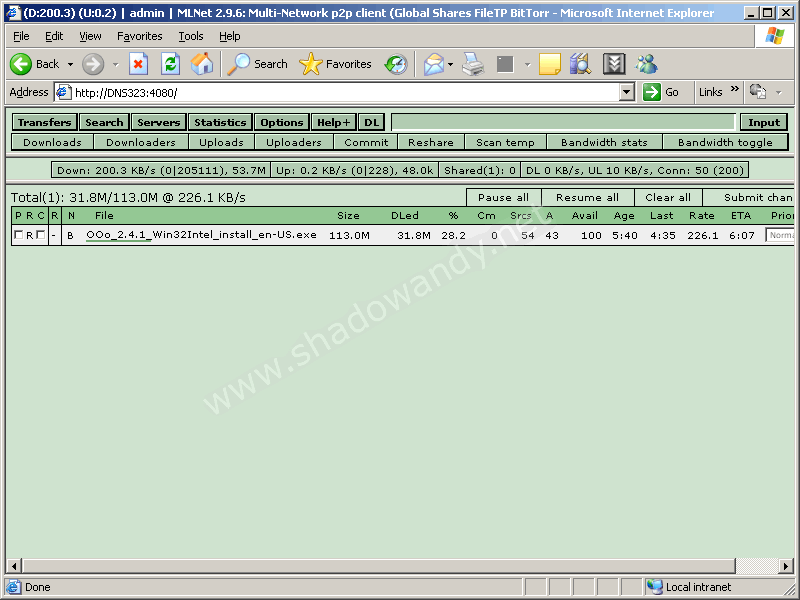Open the Messenger people icon
This screenshot has width=800, height=600.
(x=646, y=64)
